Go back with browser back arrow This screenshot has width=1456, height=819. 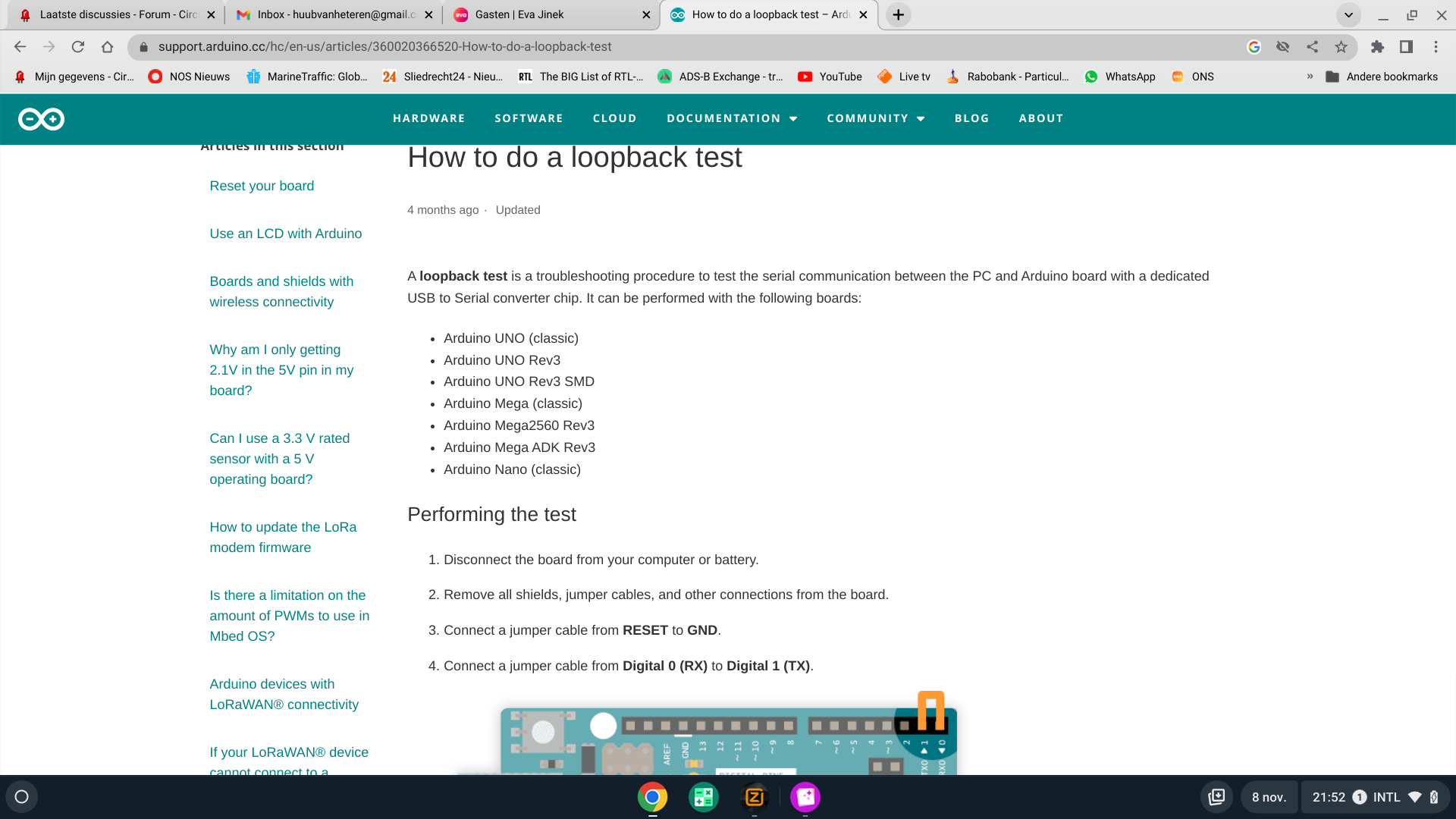tap(20, 47)
